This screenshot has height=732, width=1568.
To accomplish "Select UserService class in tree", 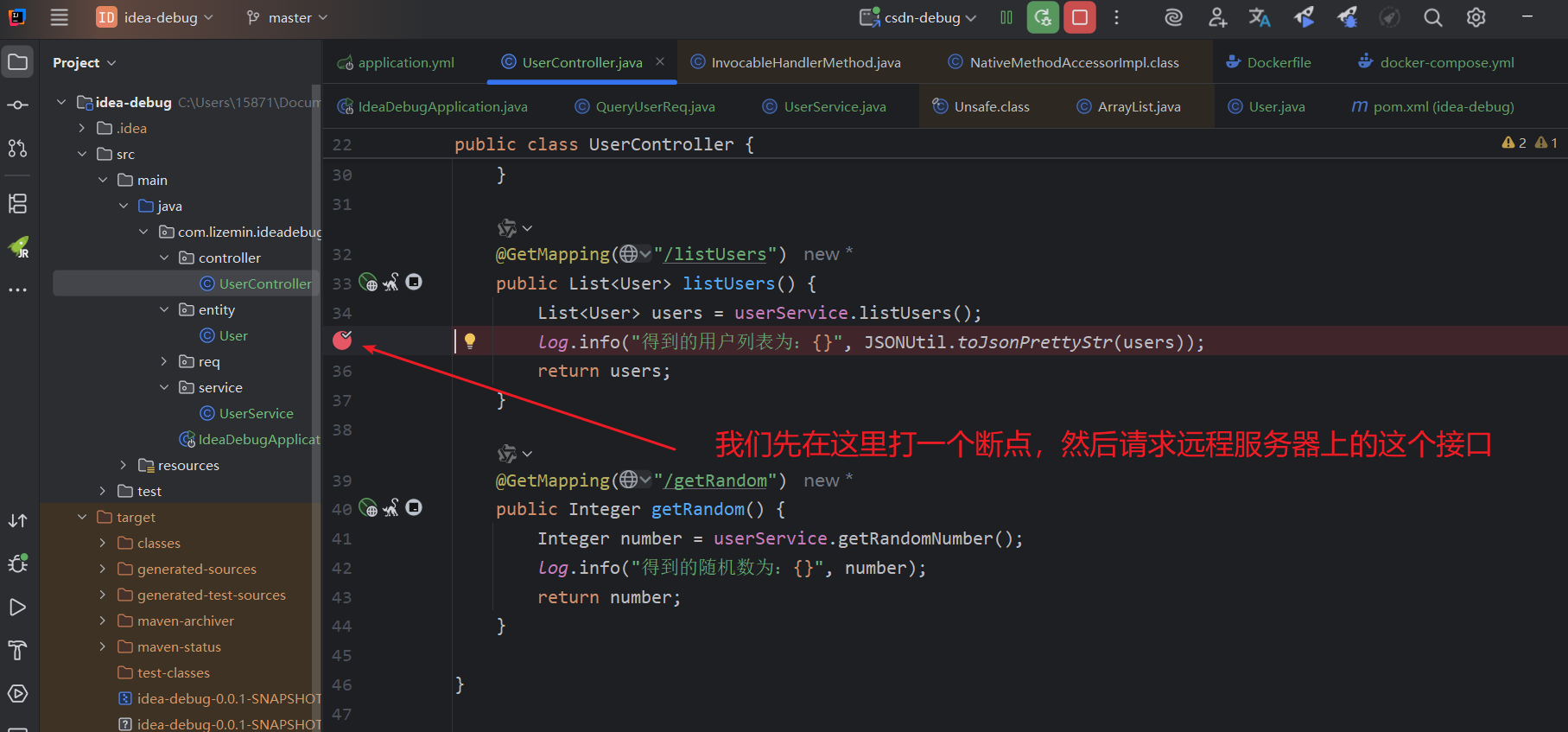I will click(x=246, y=413).
